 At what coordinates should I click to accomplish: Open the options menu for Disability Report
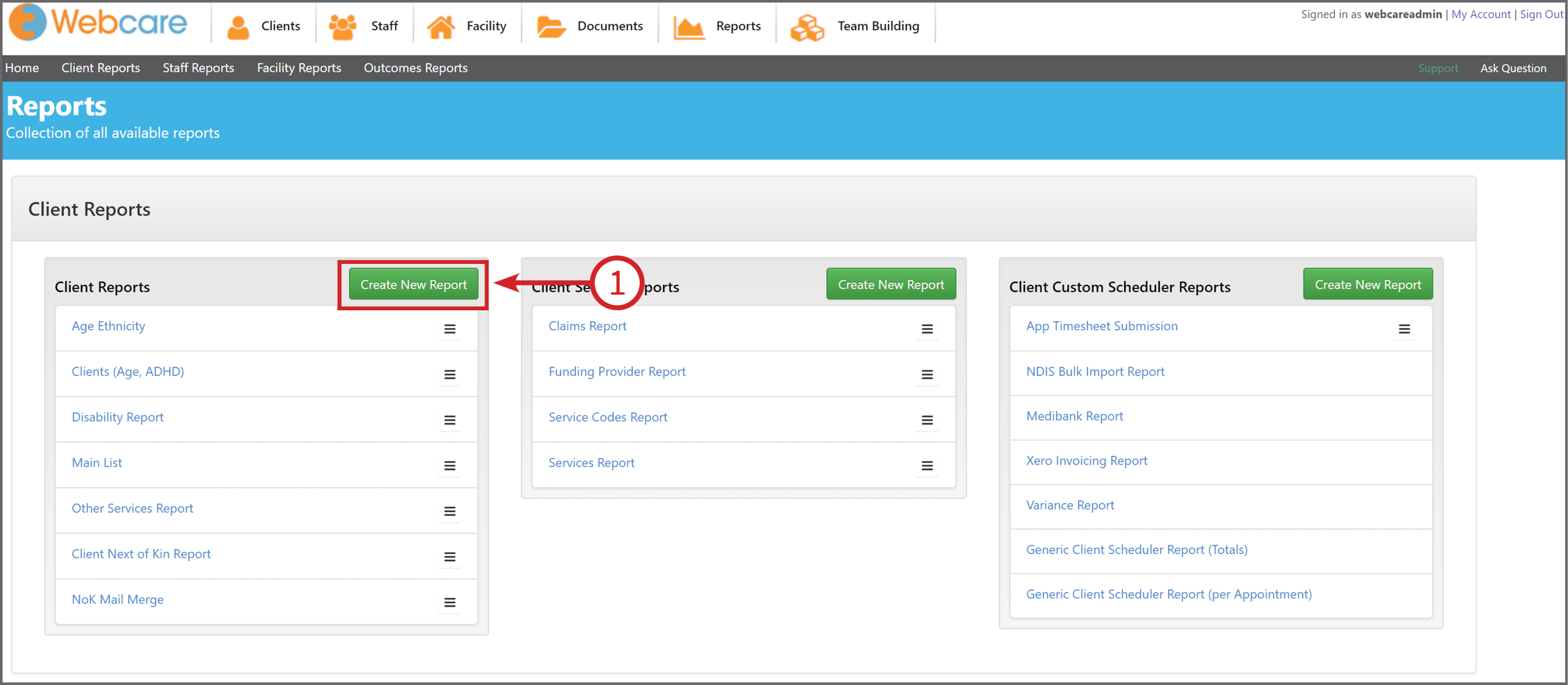click(450, 420)
